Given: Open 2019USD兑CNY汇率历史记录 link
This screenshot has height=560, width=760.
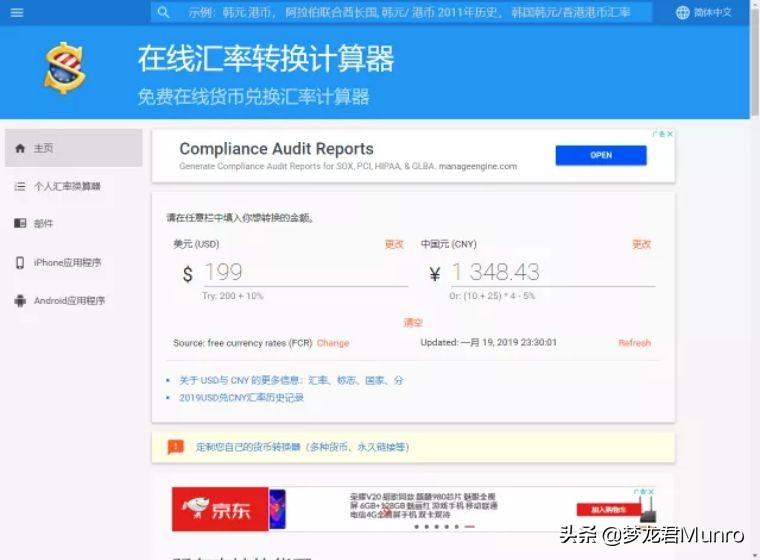Looking at the screenshot, I should coord(241,398).
